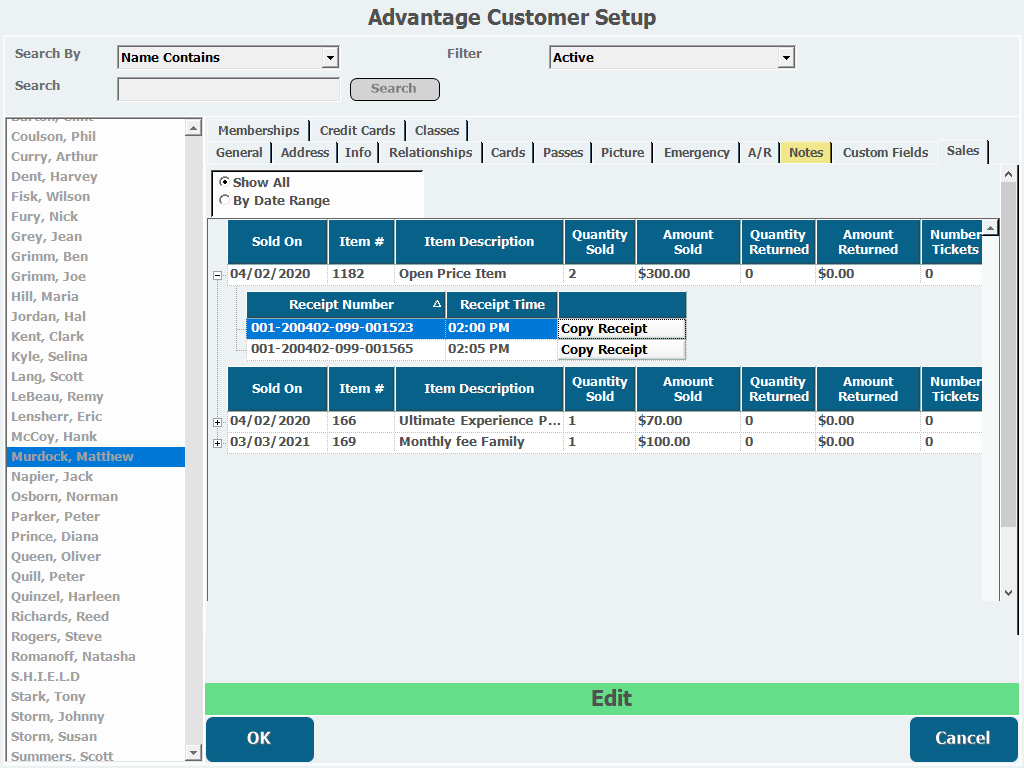Click inside the Search text field

pyautogui.click(x=229, y=89)
